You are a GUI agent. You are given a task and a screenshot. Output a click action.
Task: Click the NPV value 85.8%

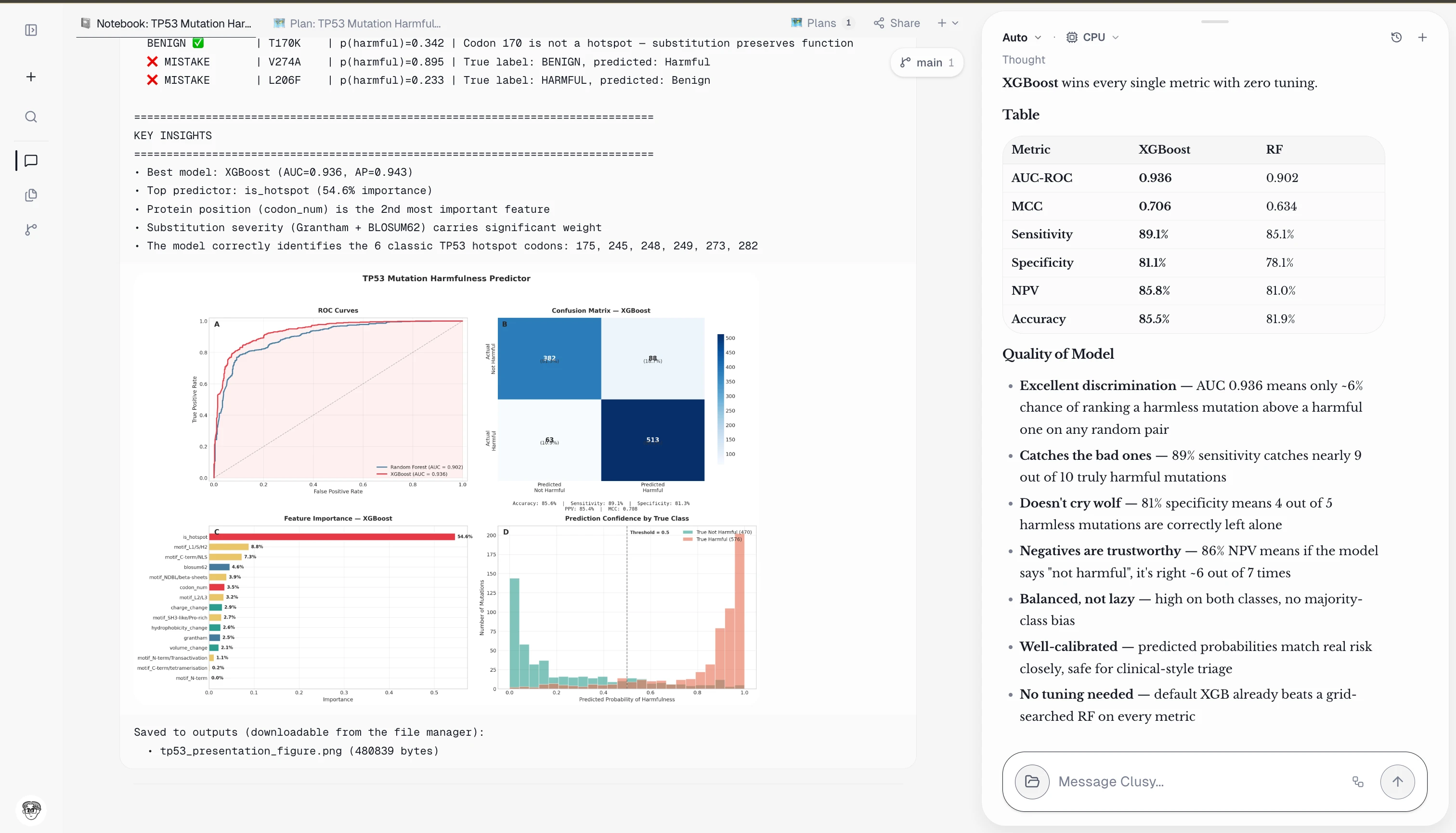pos(1154,291)
